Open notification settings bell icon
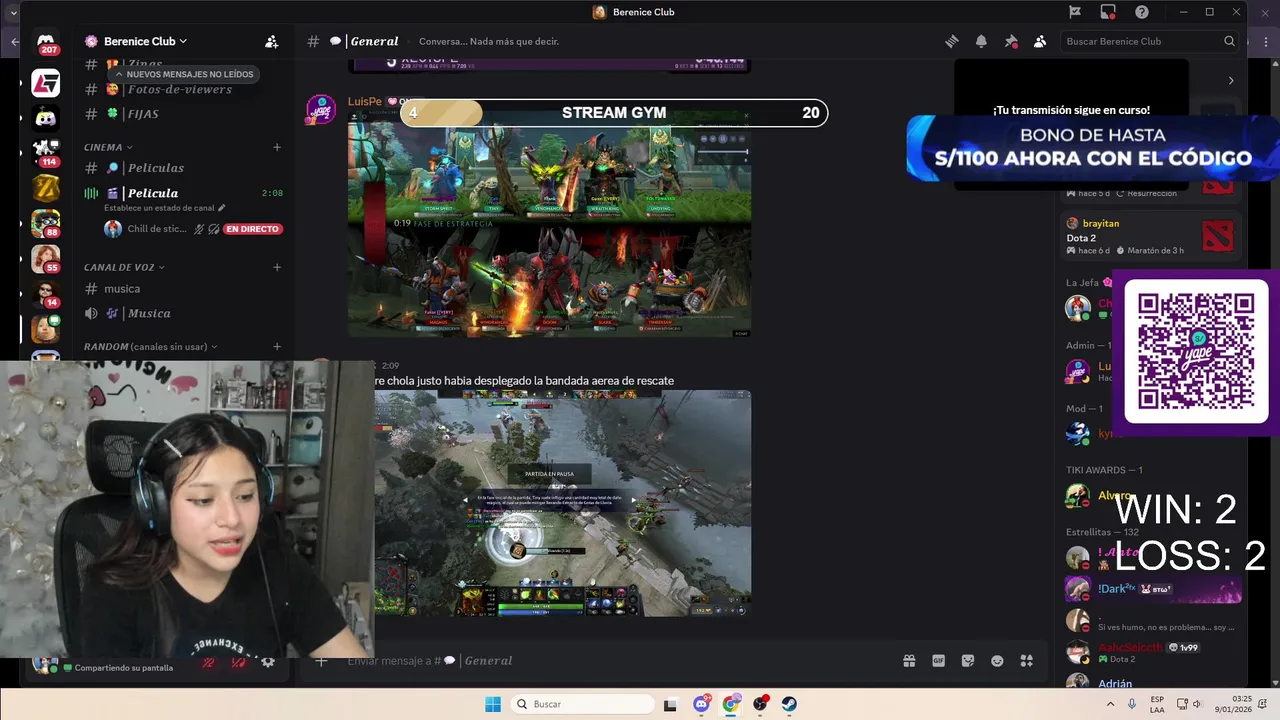Screen dimensions: 1280x720 pyautogui.click(x=981, y=41)
